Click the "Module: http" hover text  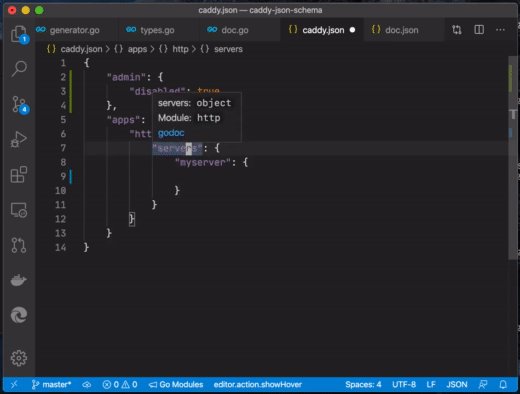click(189, 118)
